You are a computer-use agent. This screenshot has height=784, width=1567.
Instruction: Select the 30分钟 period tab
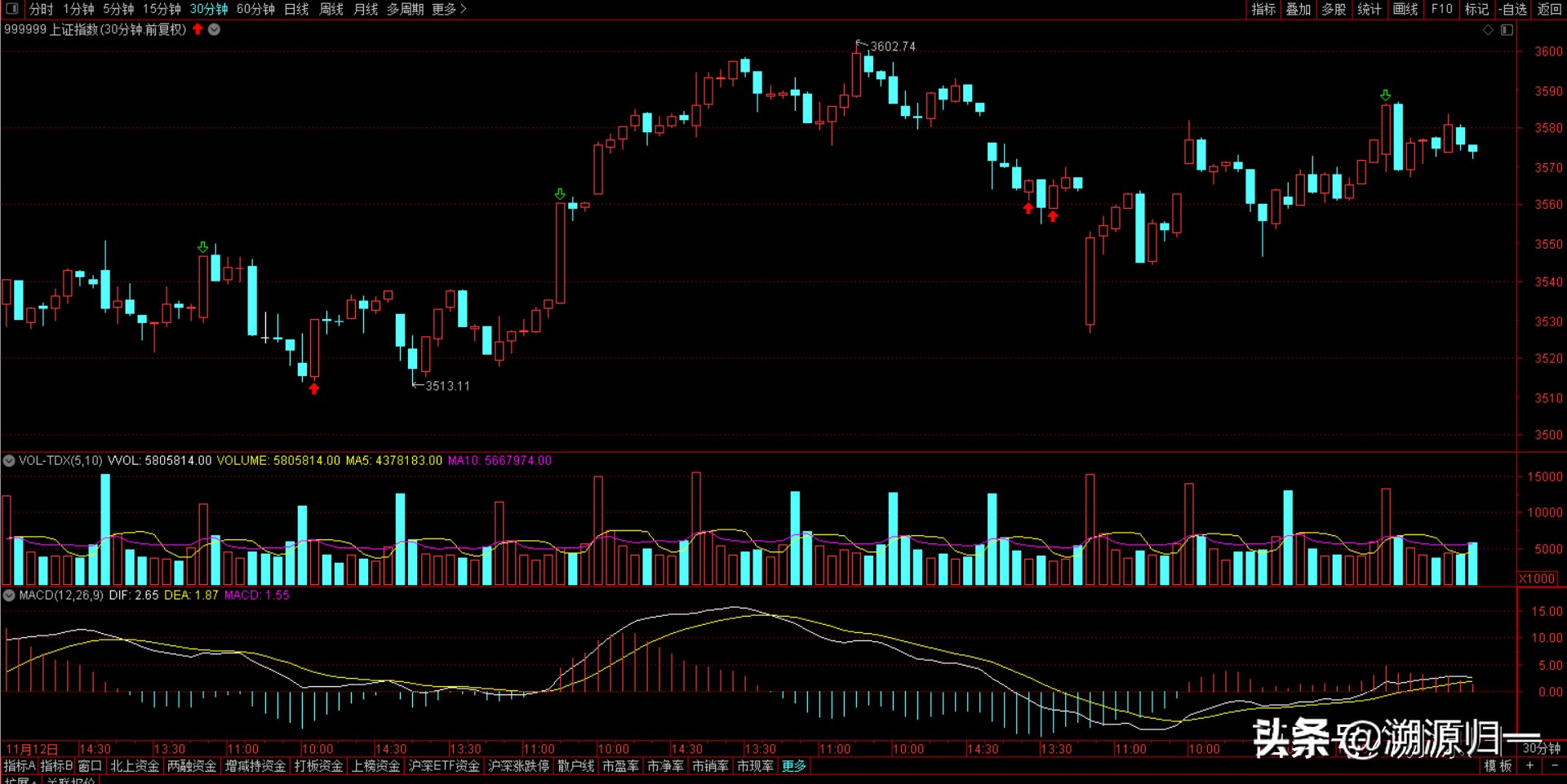coord(209,9)
